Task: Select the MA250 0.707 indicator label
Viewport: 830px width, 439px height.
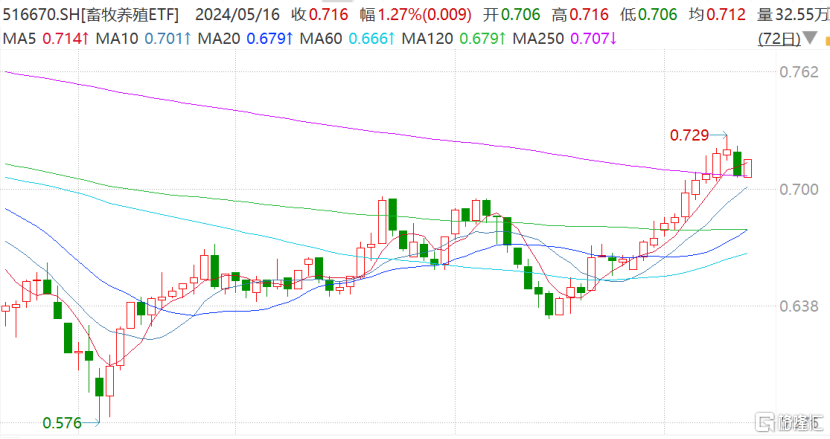Action: 565,39
